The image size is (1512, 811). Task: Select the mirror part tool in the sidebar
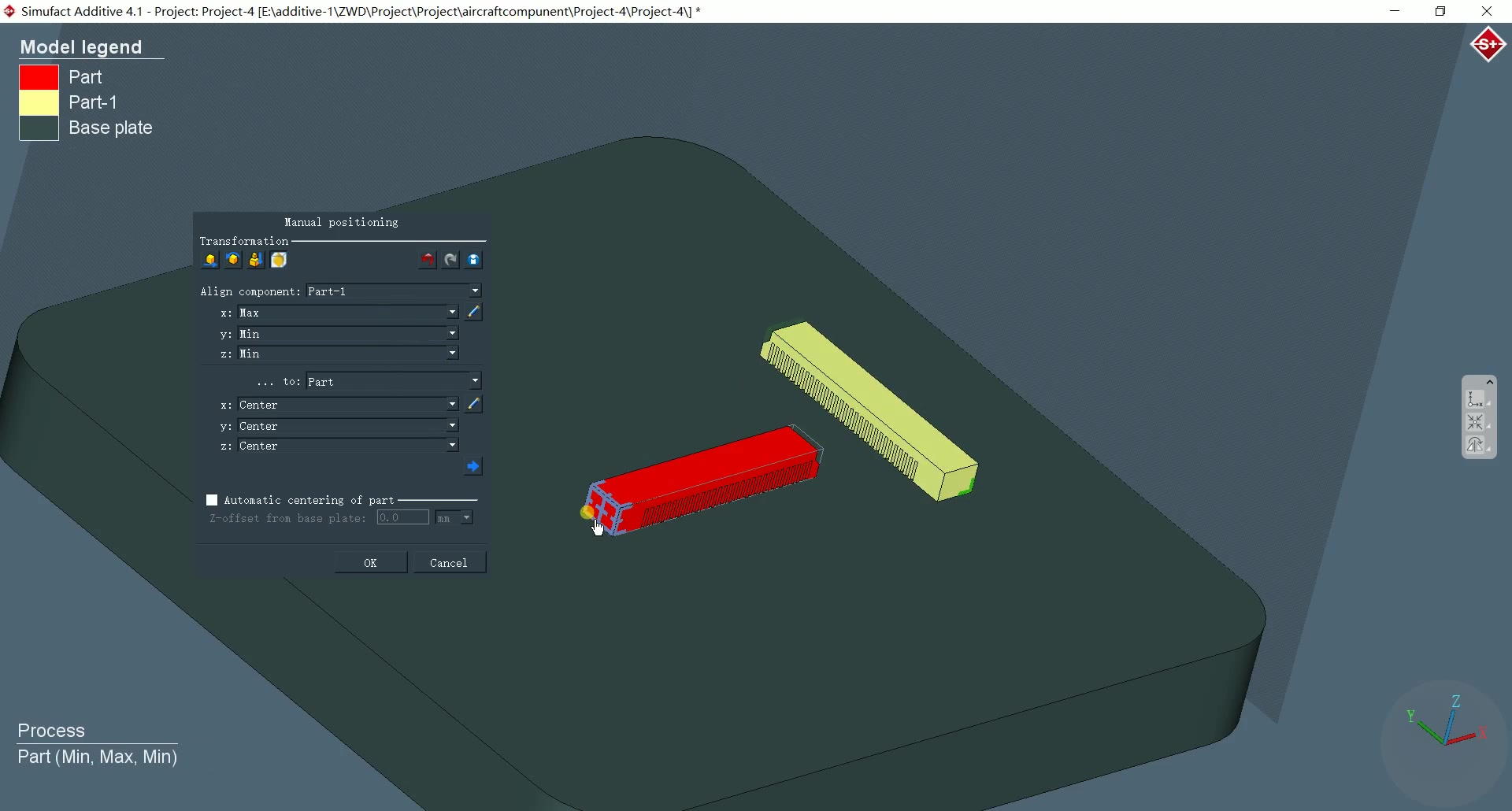[1475, 445]
